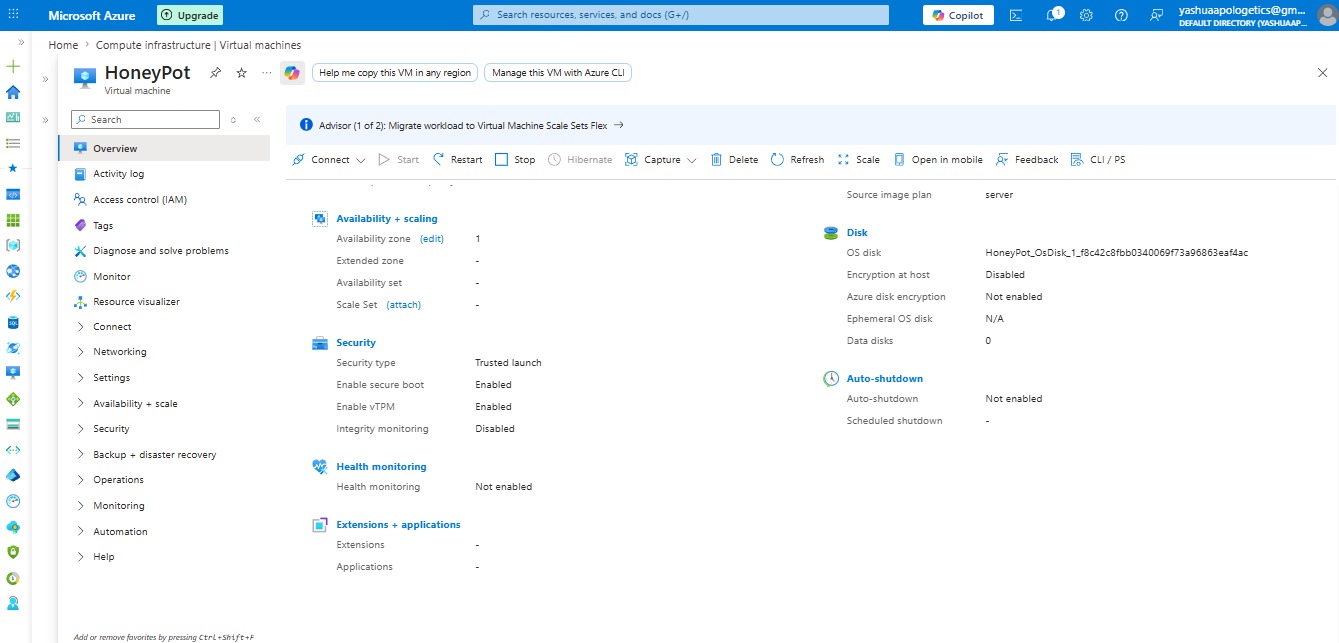This screenshot has height=643, width=1339.
Task: Click the resource menu Search box
Action: point(145,119)
